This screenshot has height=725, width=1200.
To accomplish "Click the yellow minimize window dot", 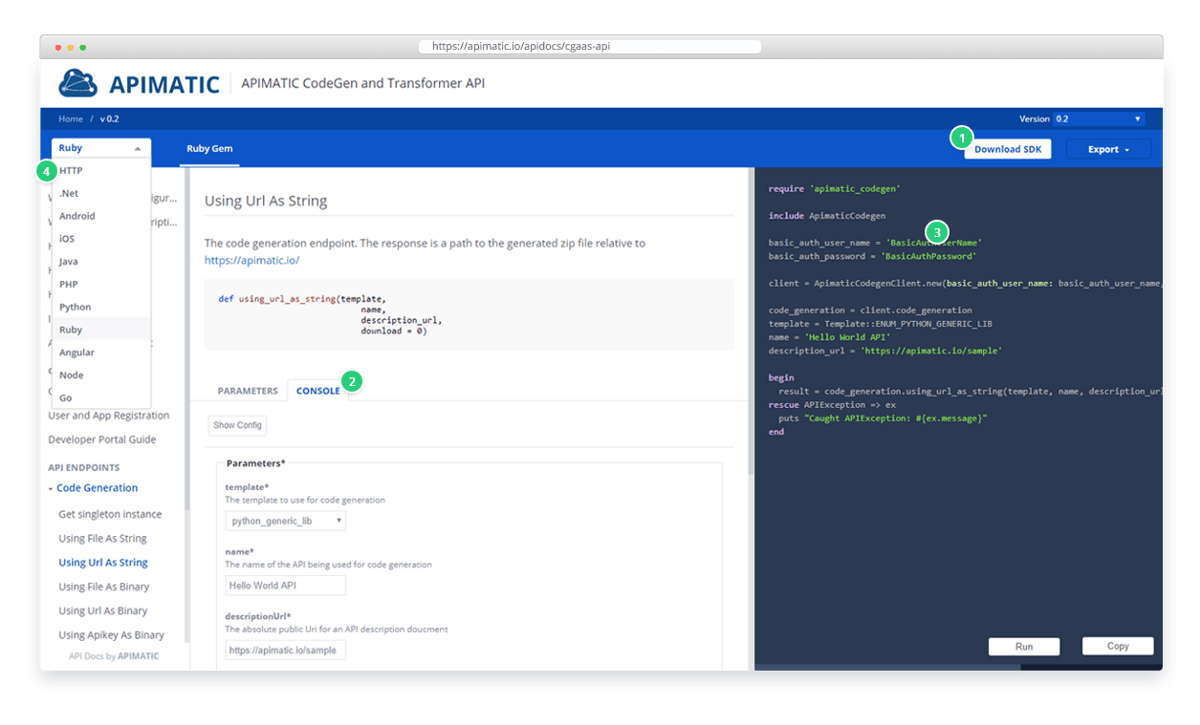I will (70, 47).
